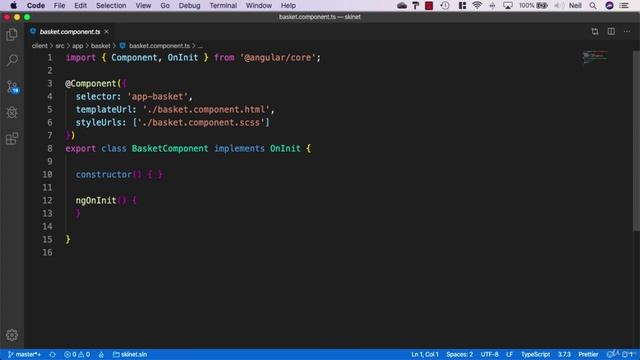Click the user name Neil in menu bar
The image size is (640, 360).
[575, 5]
